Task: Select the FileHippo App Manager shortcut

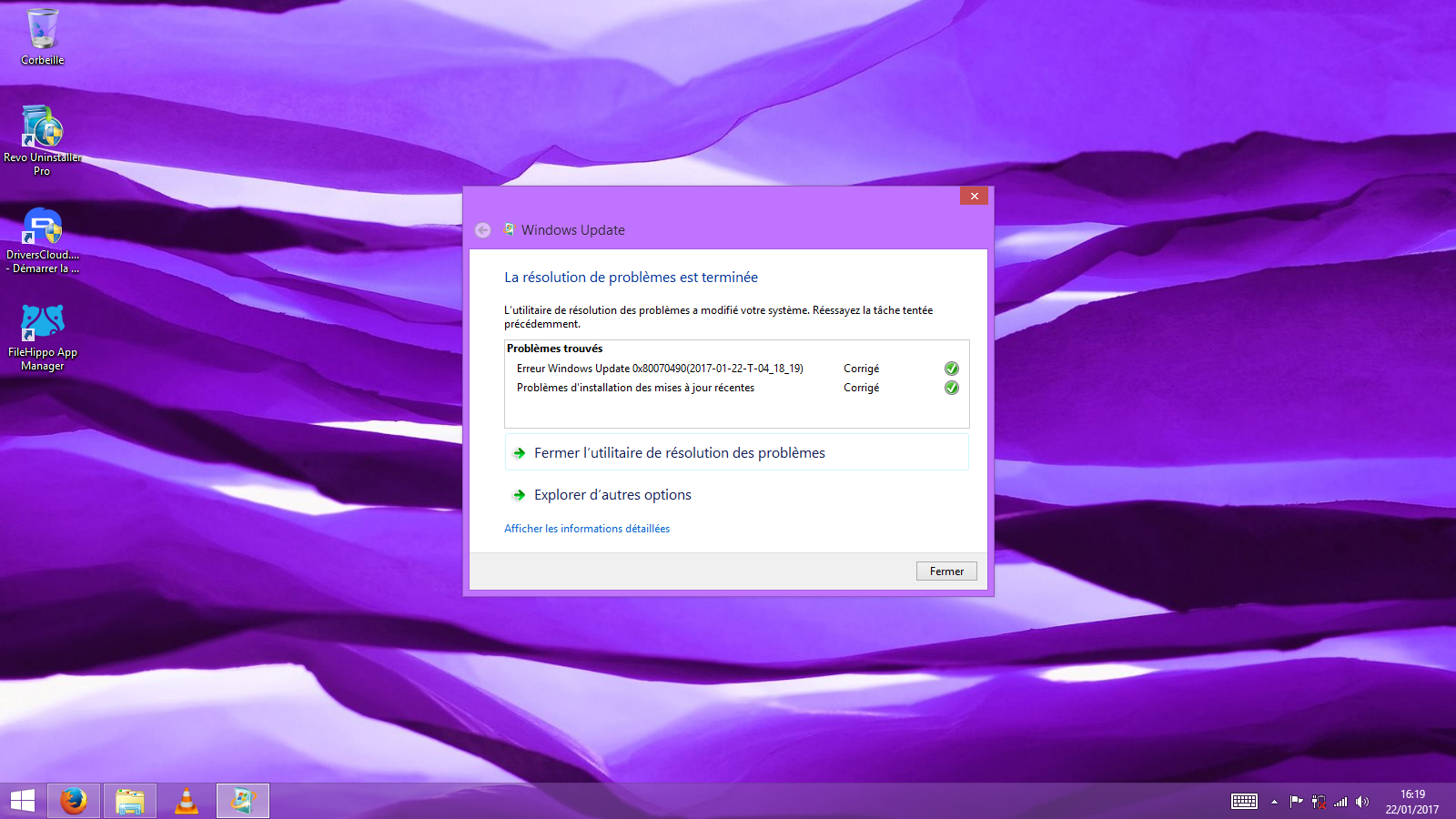Action: 43,338
